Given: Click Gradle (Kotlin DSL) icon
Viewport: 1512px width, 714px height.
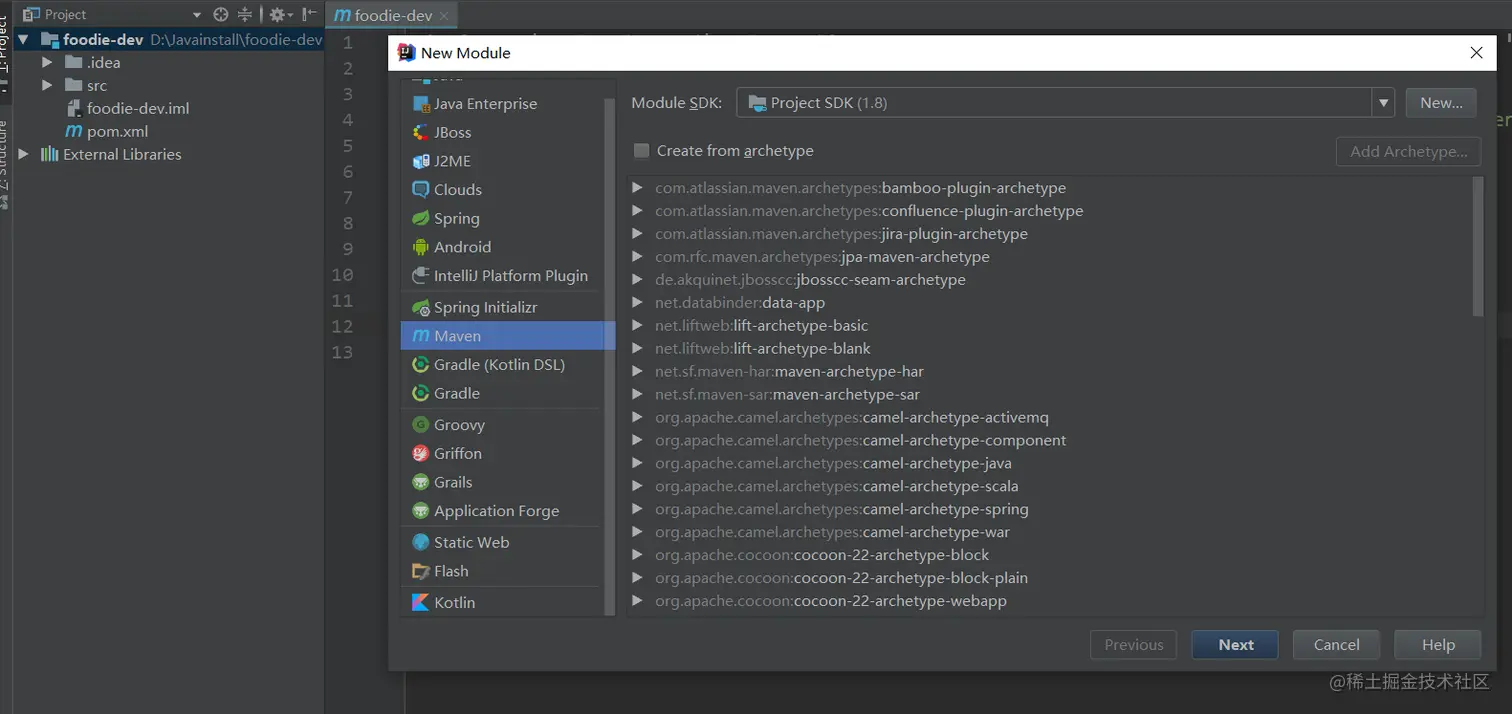Looking at the screenshot, I should click(420, 365).
